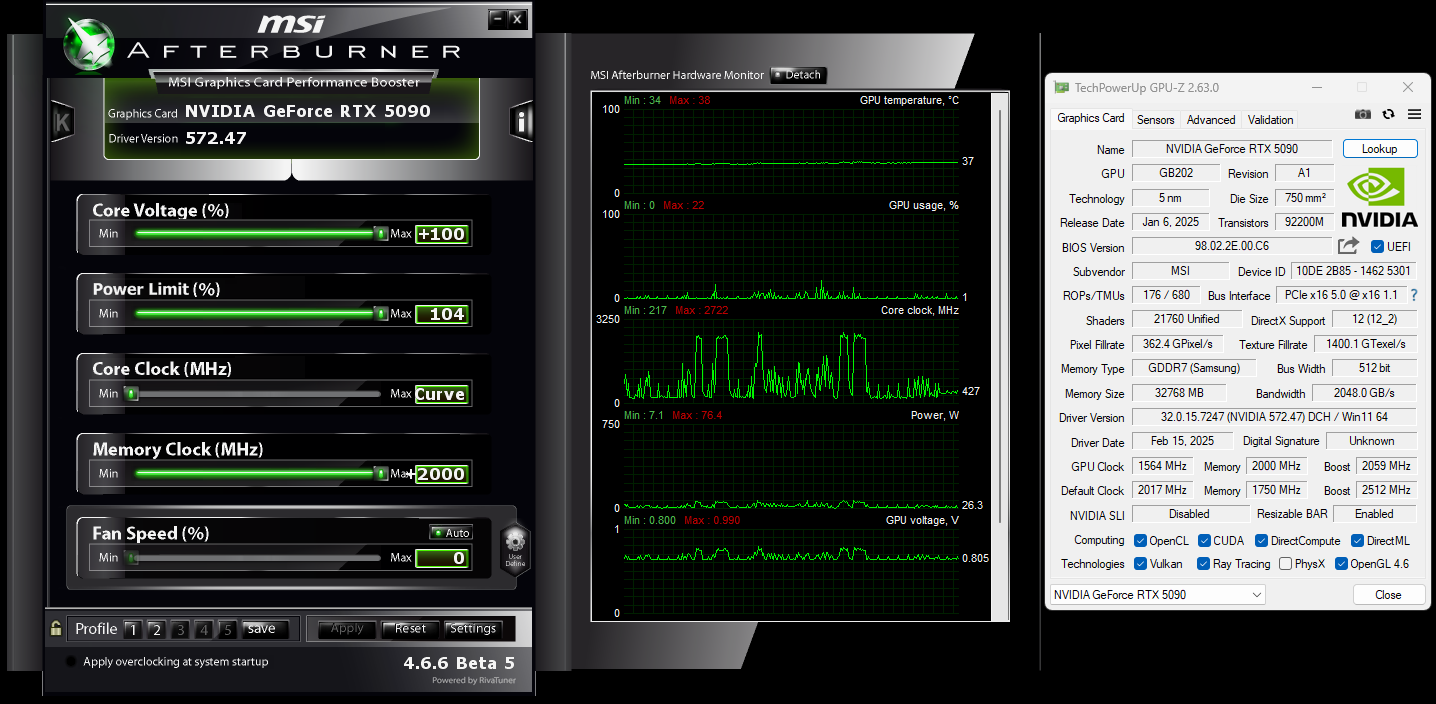
Task: Toggle the CUDA checkbox
Action: tap(1203, 541)
